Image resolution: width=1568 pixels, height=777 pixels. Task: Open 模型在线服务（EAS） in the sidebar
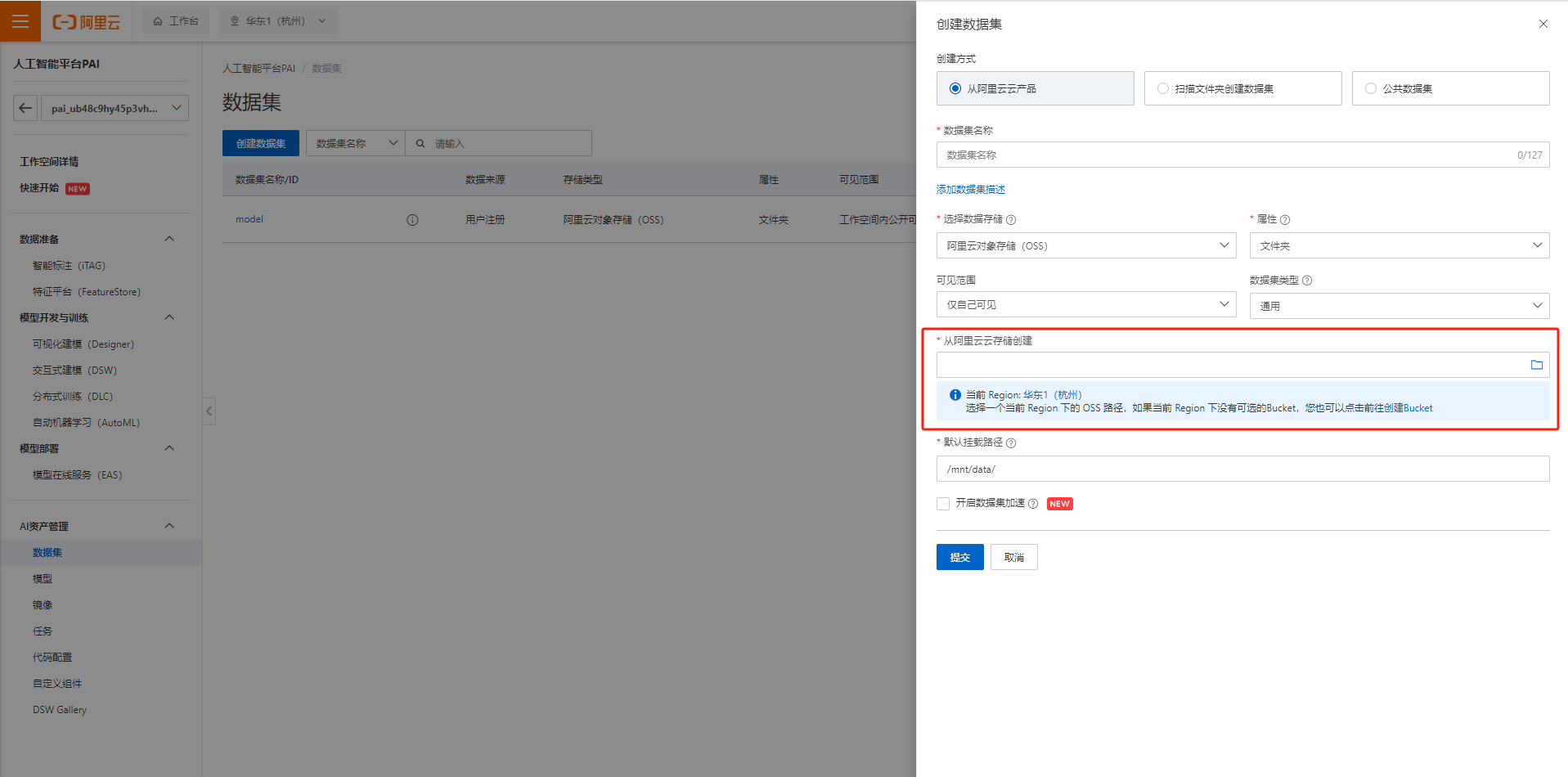(78, 475)
